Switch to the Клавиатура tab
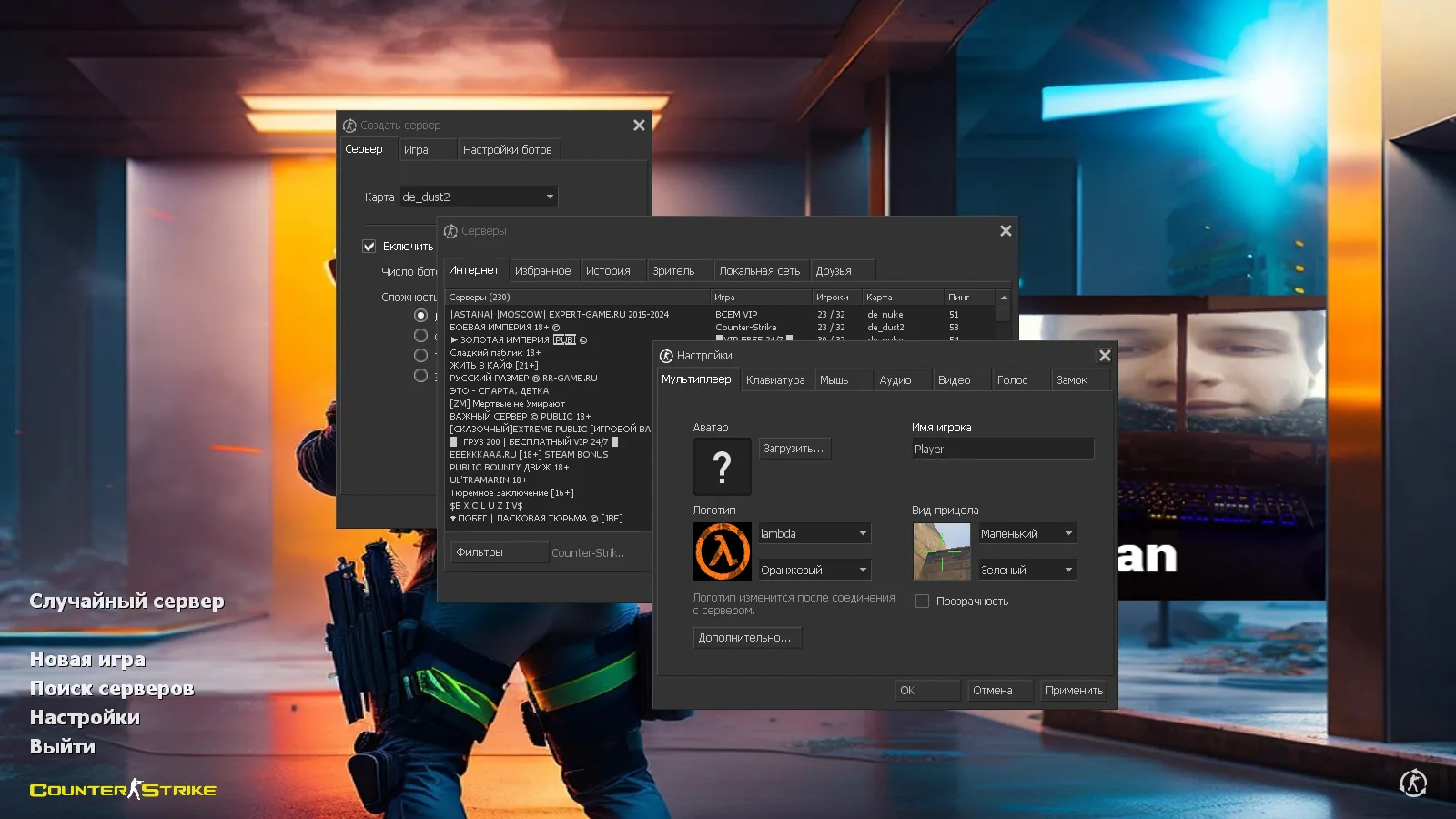The image size is (1456, 819). click(775, 380)
